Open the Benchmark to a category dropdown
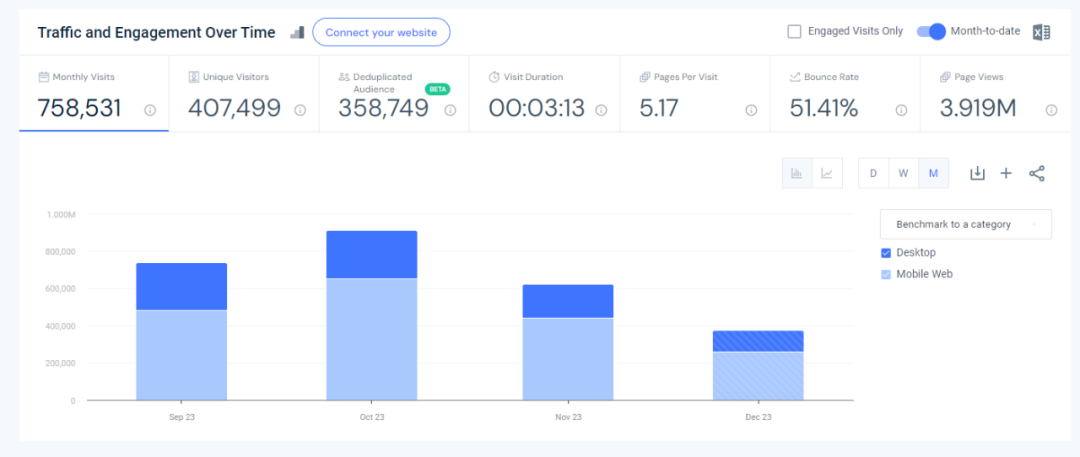Screen dimensions: 1080x457 click(x=966, y=224)
